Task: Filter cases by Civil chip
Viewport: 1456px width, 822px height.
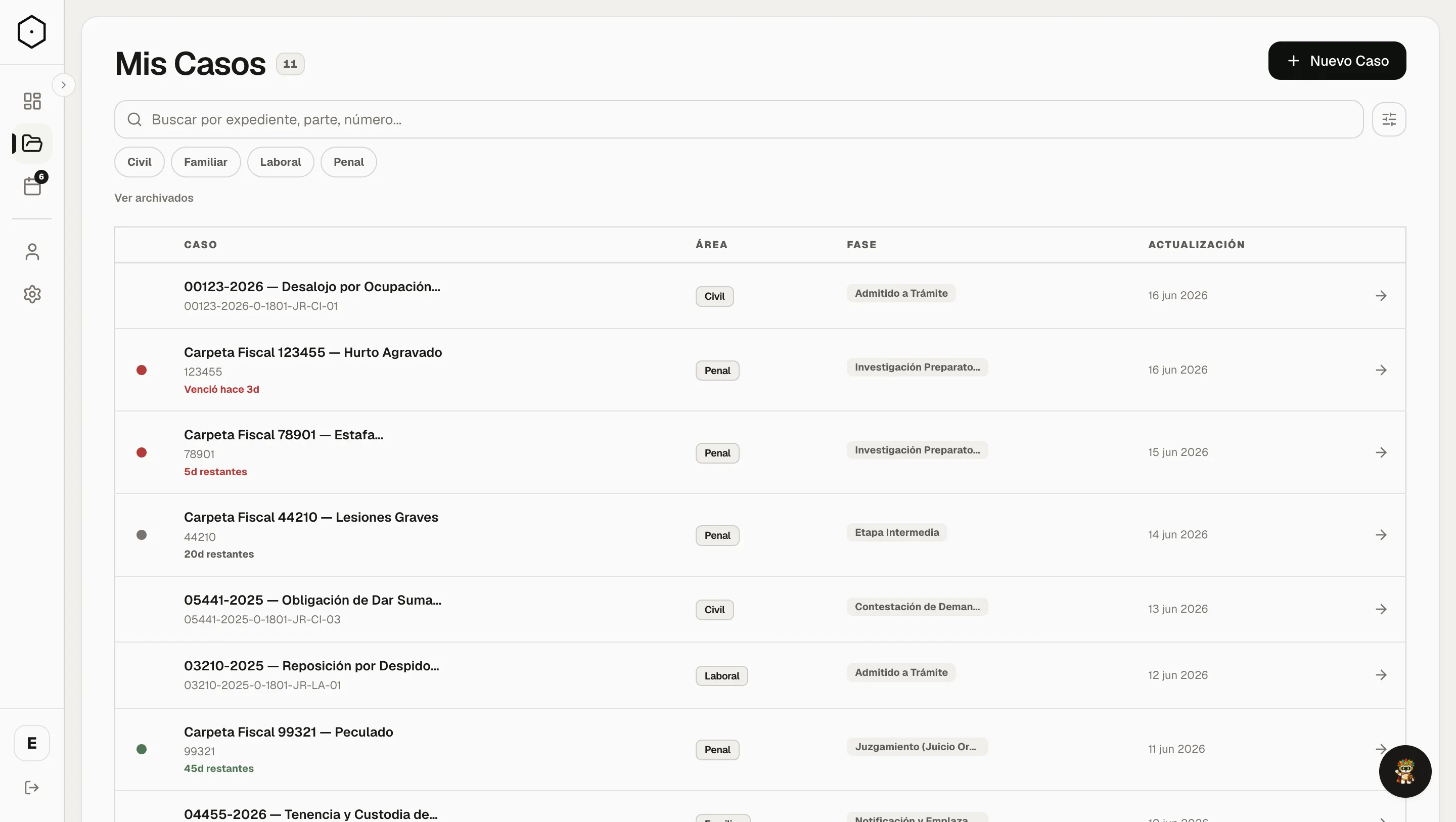Action: pos(139,162)
